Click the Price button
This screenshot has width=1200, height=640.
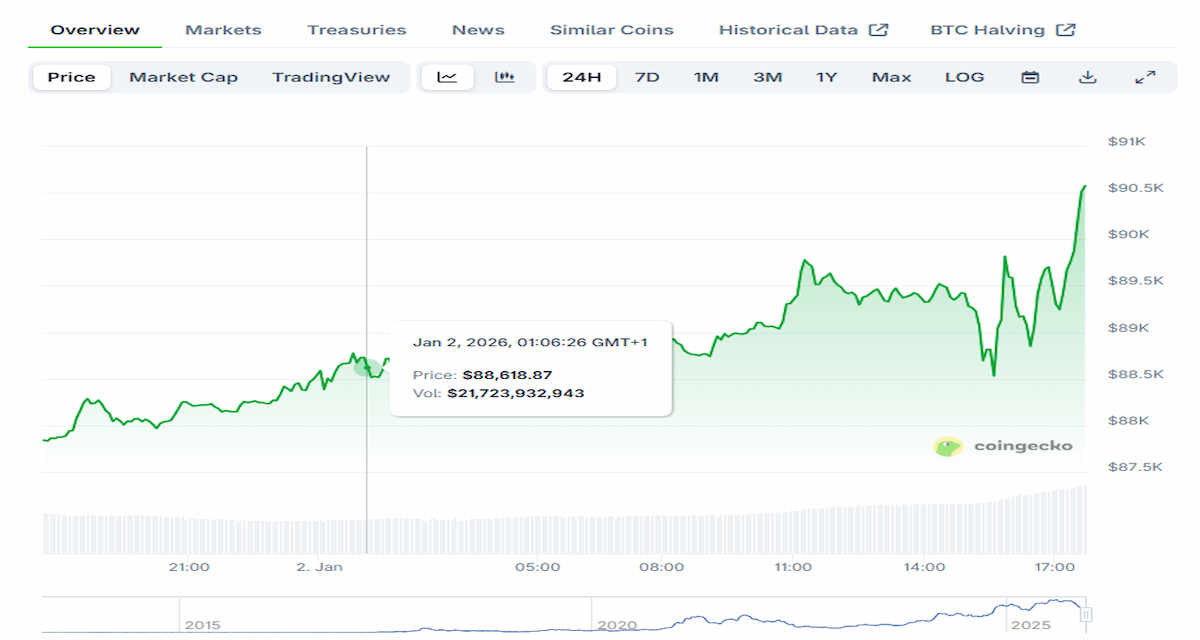pos(71,76)
